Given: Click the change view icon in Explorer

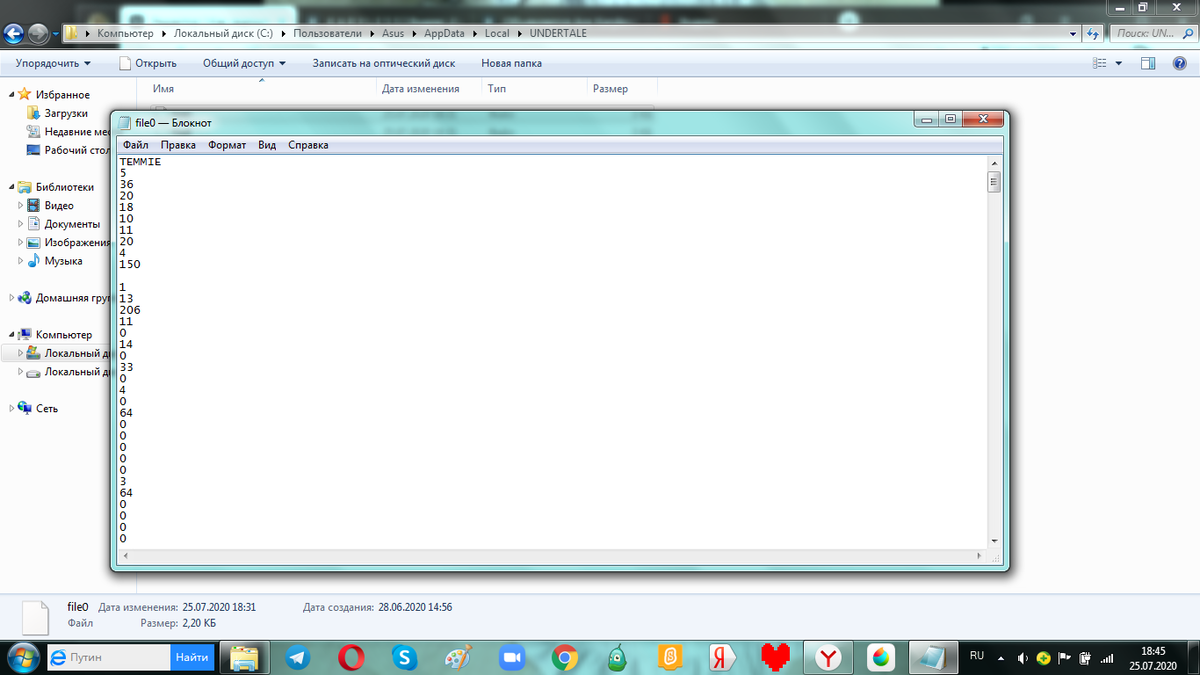Looking at the screenshot, I should pos(1100,63).
